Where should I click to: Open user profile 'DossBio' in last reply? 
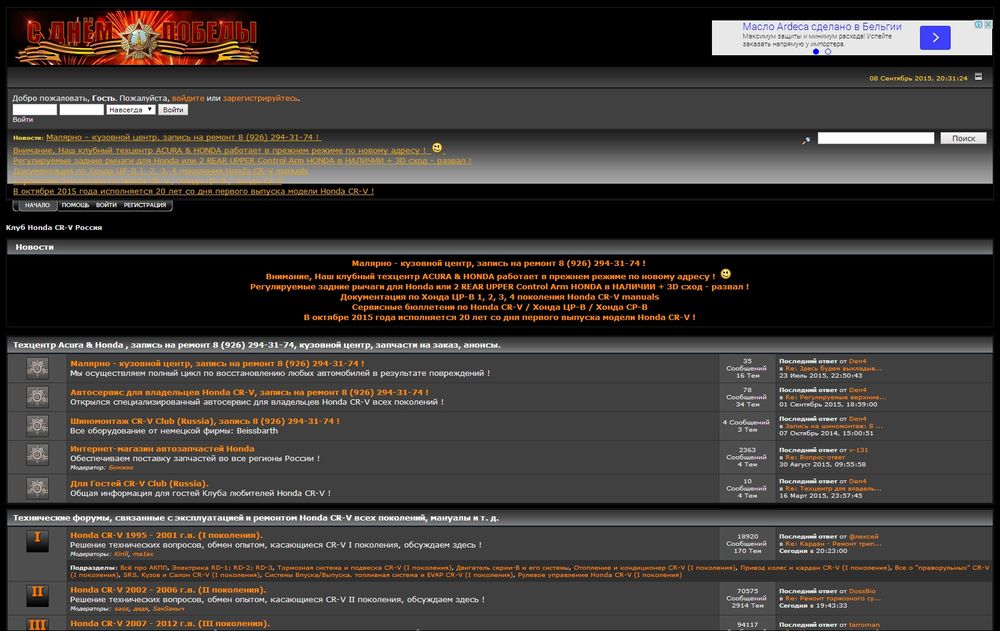(x=862, y=591)
